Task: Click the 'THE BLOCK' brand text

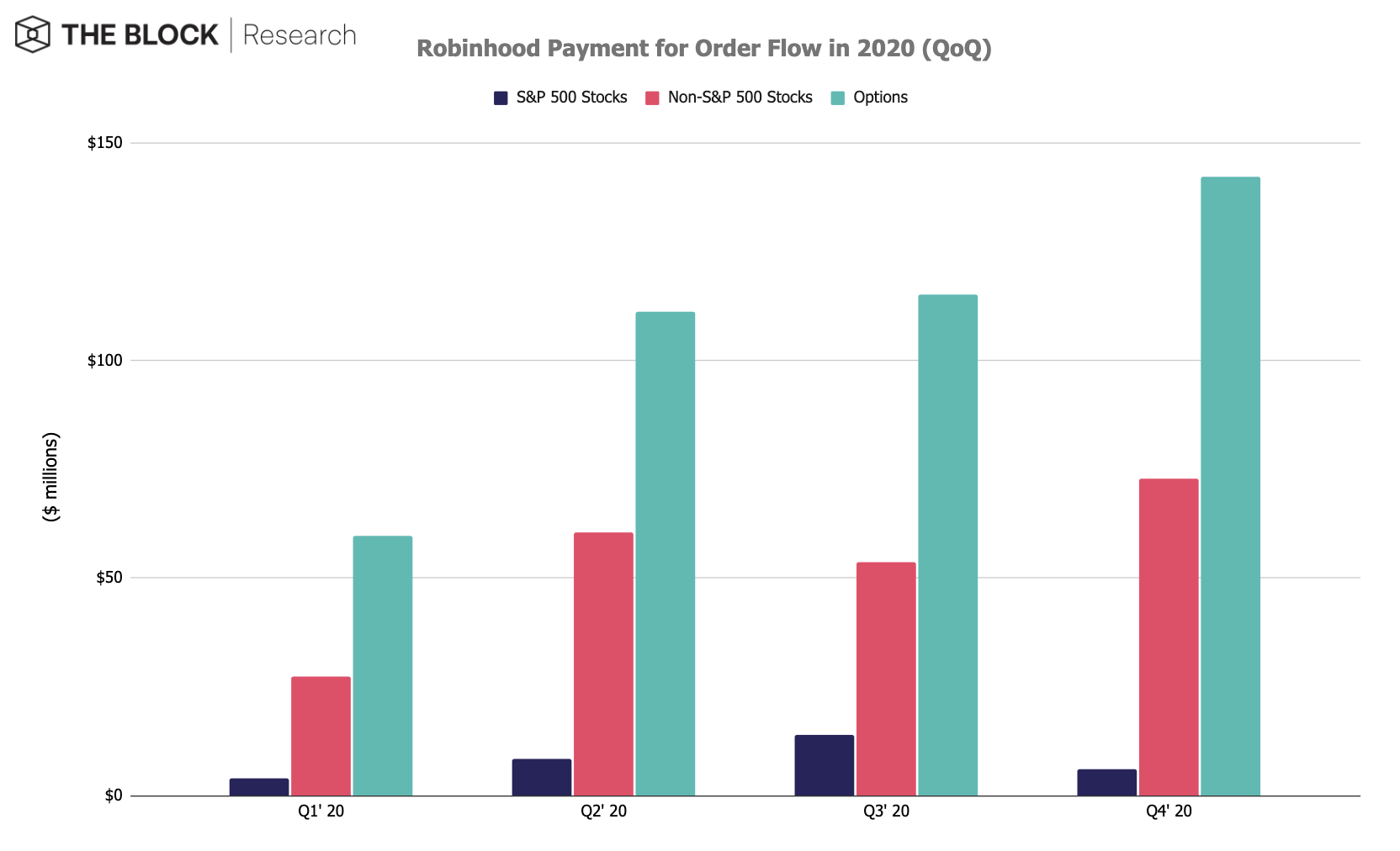Action: point(140,34)
